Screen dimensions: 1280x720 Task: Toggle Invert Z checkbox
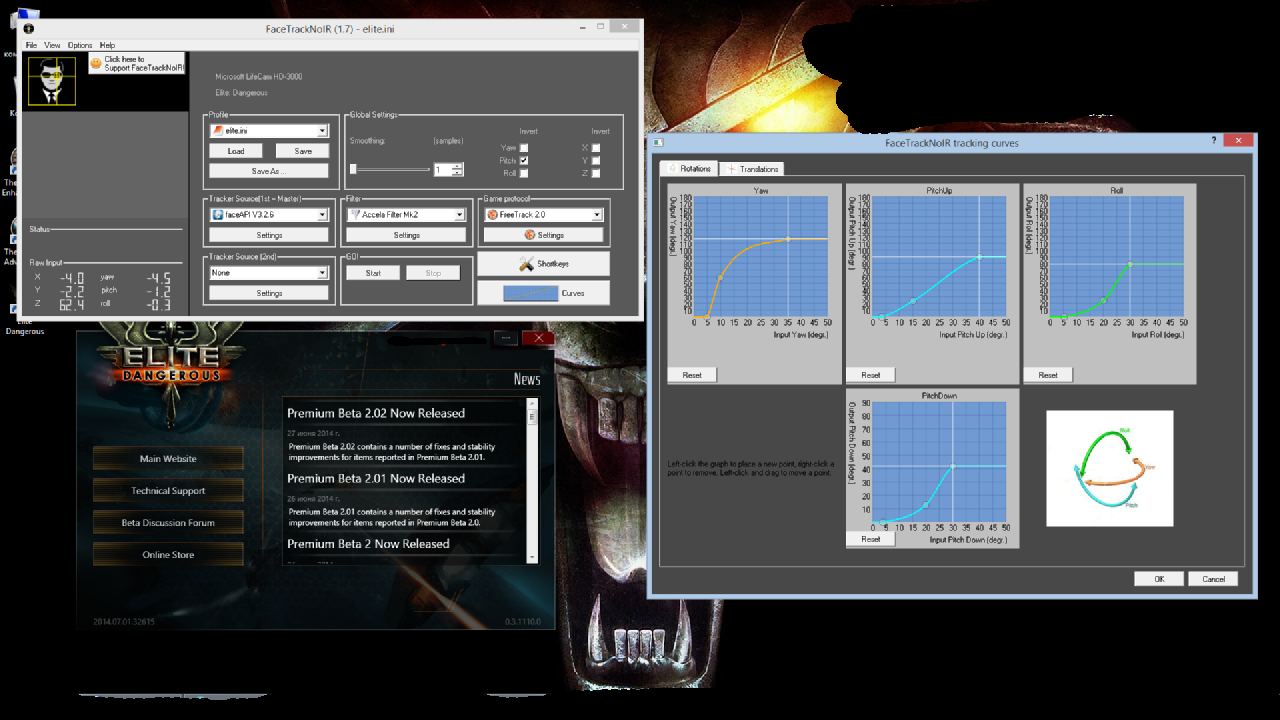pos(596,173)
